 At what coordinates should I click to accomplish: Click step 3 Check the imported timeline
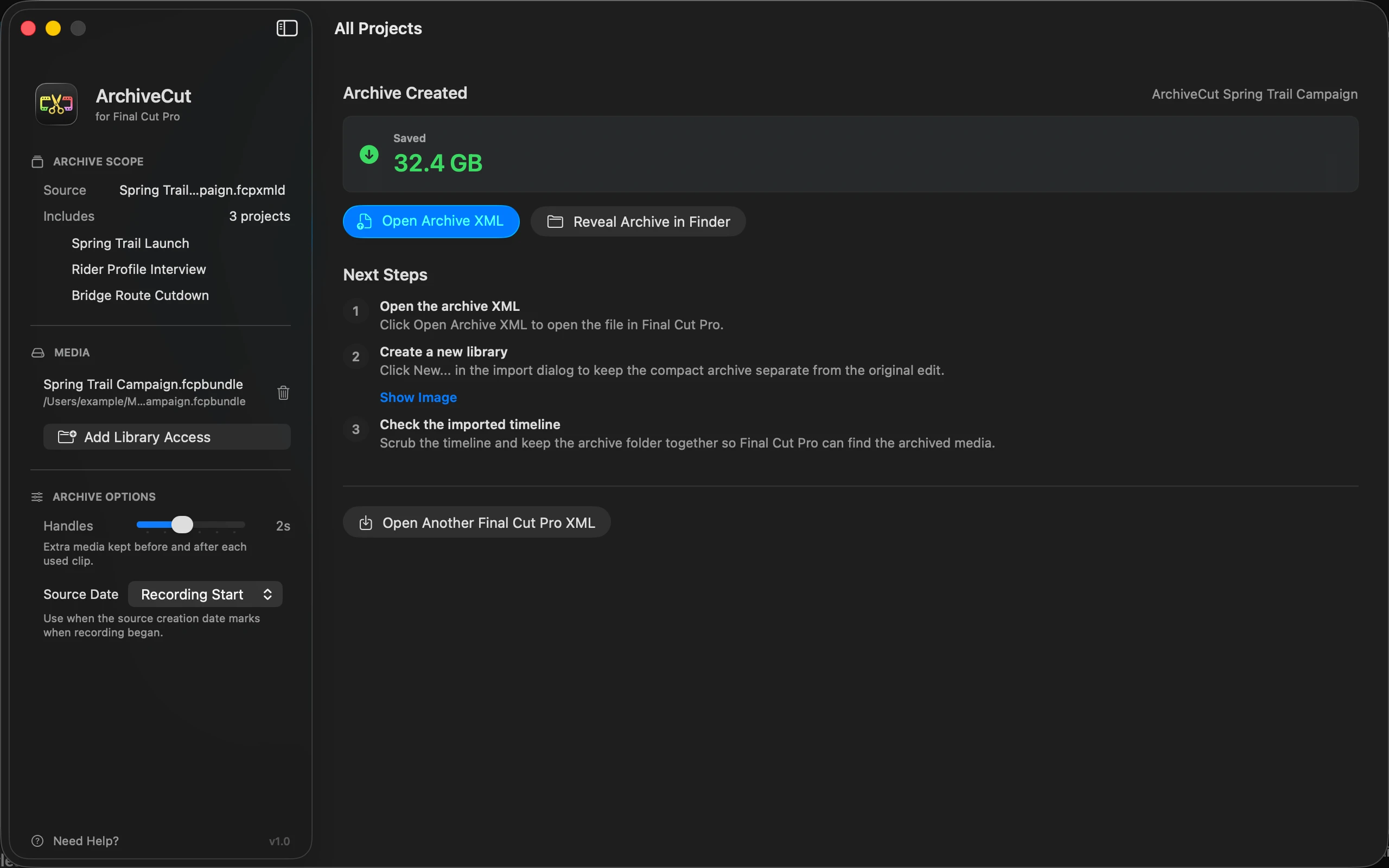[470, 424]
